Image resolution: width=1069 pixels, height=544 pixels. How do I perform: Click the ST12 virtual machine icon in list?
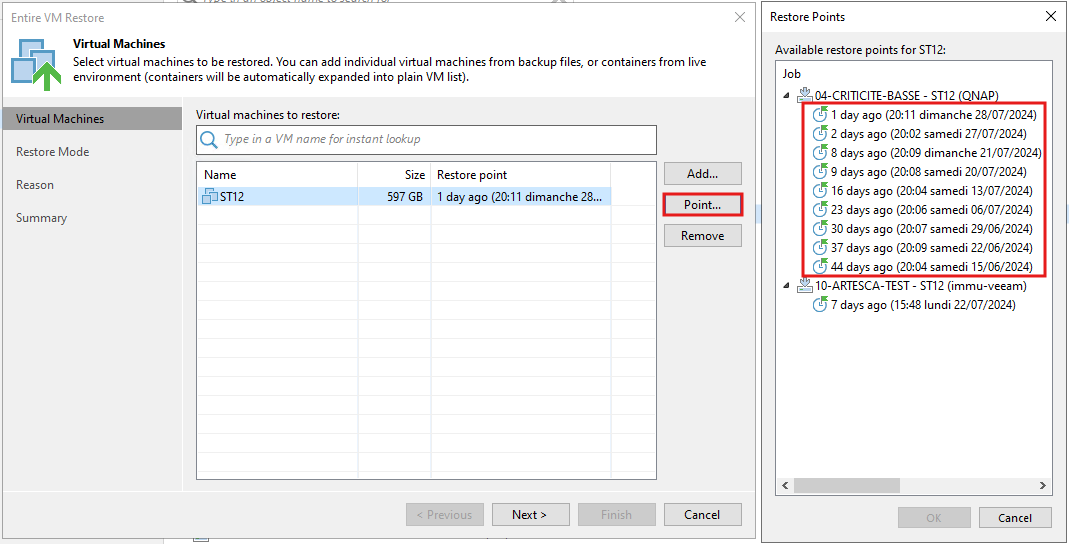210,196
